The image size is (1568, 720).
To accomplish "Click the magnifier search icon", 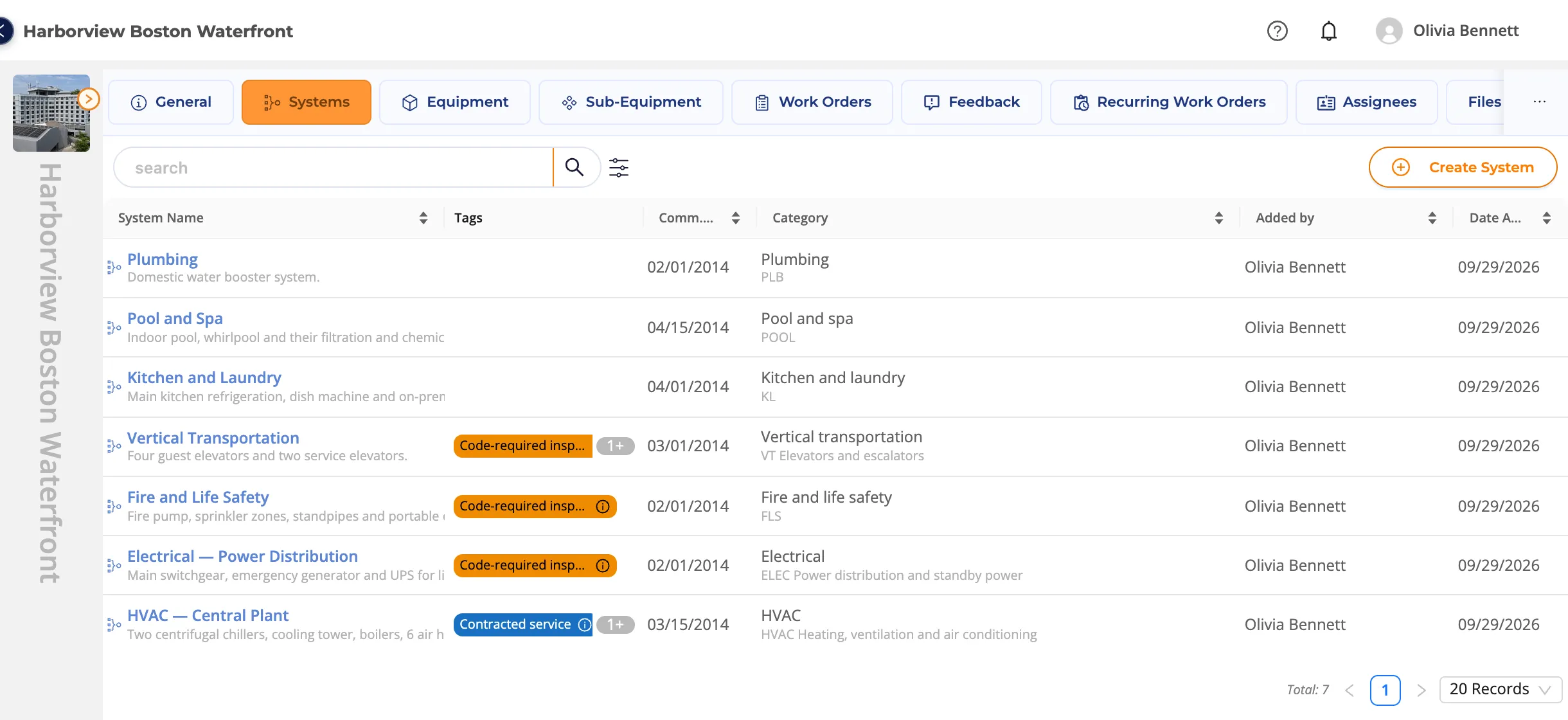I will 574,167.
